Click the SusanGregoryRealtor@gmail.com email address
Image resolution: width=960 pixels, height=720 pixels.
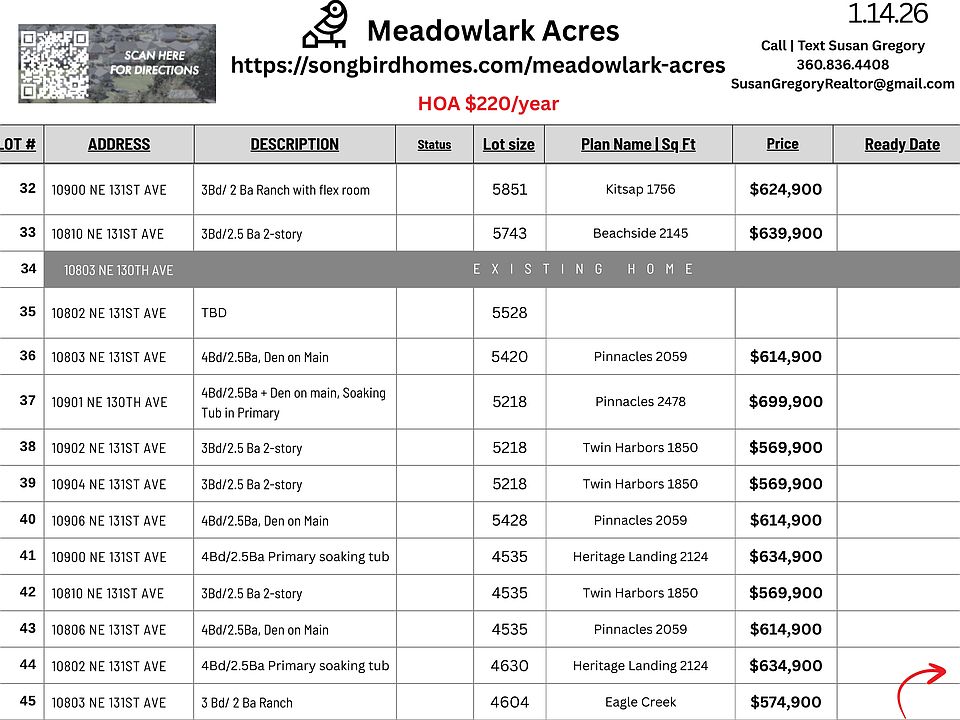[x=842, y=84]
